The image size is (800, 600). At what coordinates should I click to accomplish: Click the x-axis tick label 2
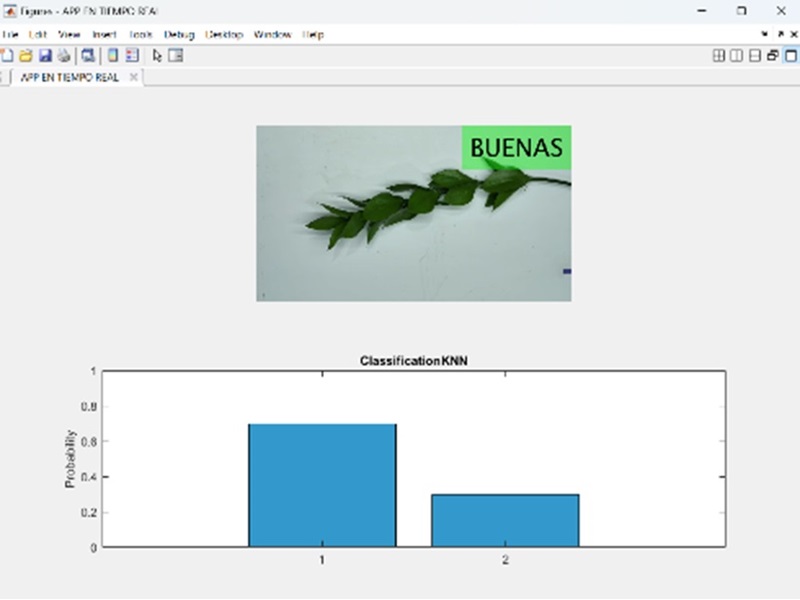pyautogui.click(x=505, y=560)
